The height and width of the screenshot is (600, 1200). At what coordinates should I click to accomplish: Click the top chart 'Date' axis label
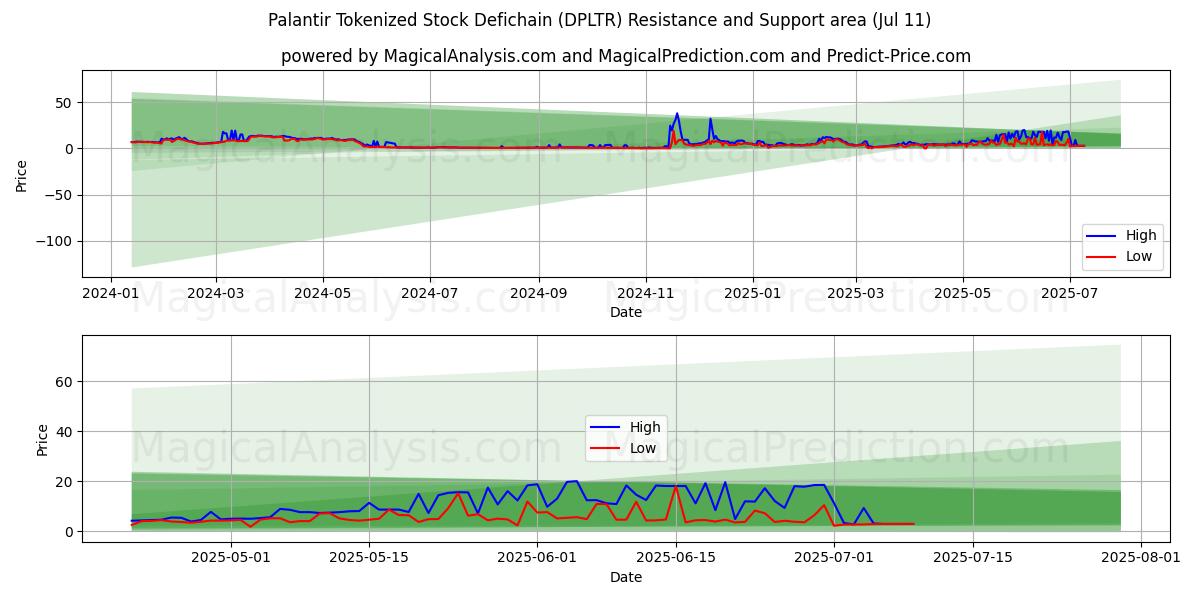(626, 312)
